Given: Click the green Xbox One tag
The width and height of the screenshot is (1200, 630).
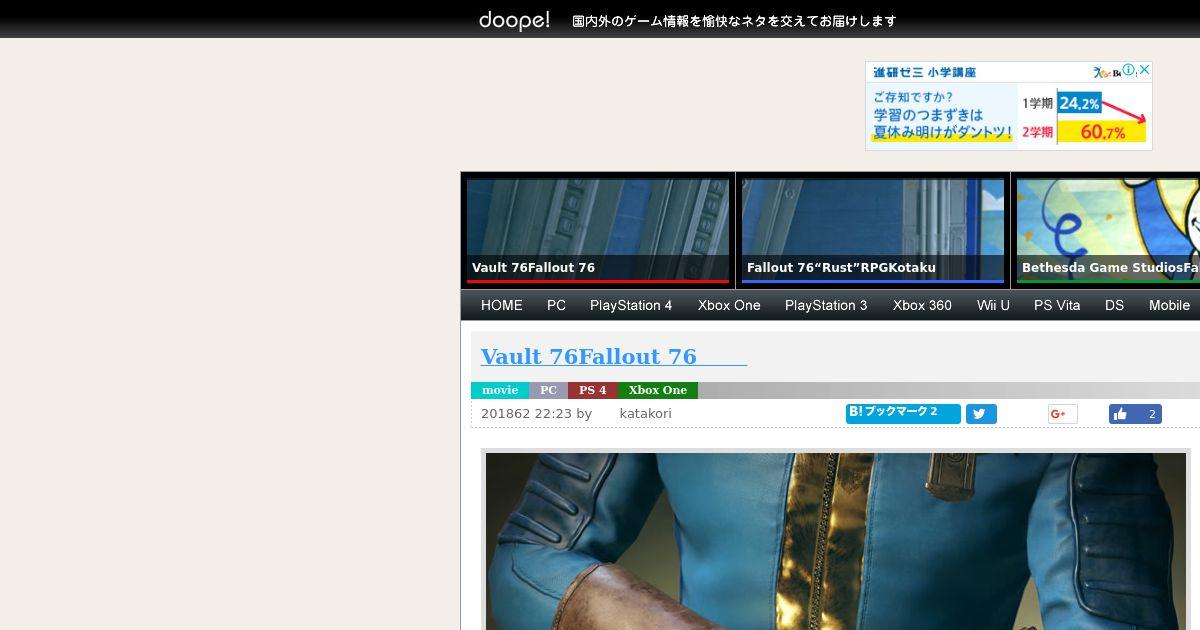Looking at the screenshot, I should 658,390.
